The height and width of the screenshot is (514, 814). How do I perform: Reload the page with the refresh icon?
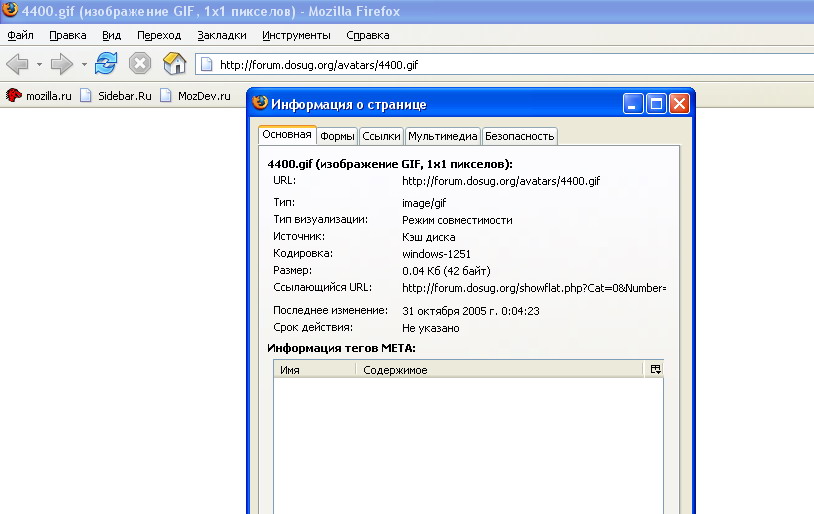tap(106, 64)
